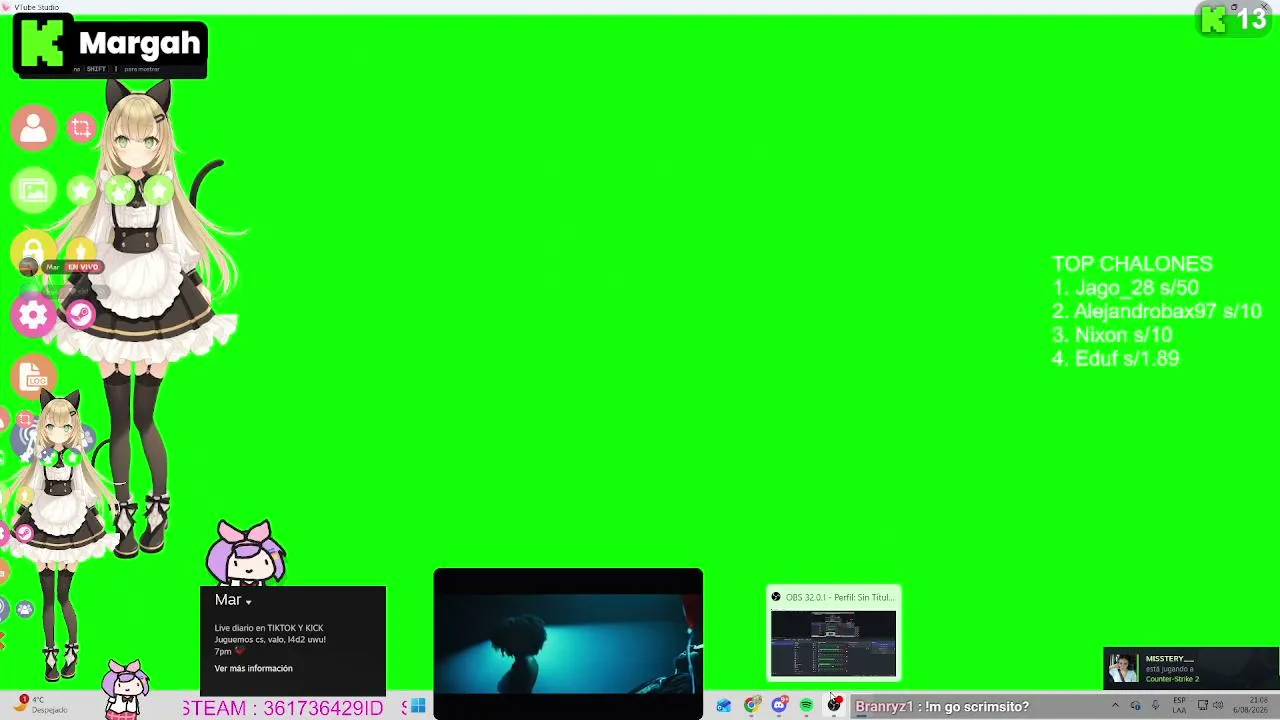Viewport: 1280px width, 720px height.
Task: Click the Ver más información link
Action: click(253, 668)
